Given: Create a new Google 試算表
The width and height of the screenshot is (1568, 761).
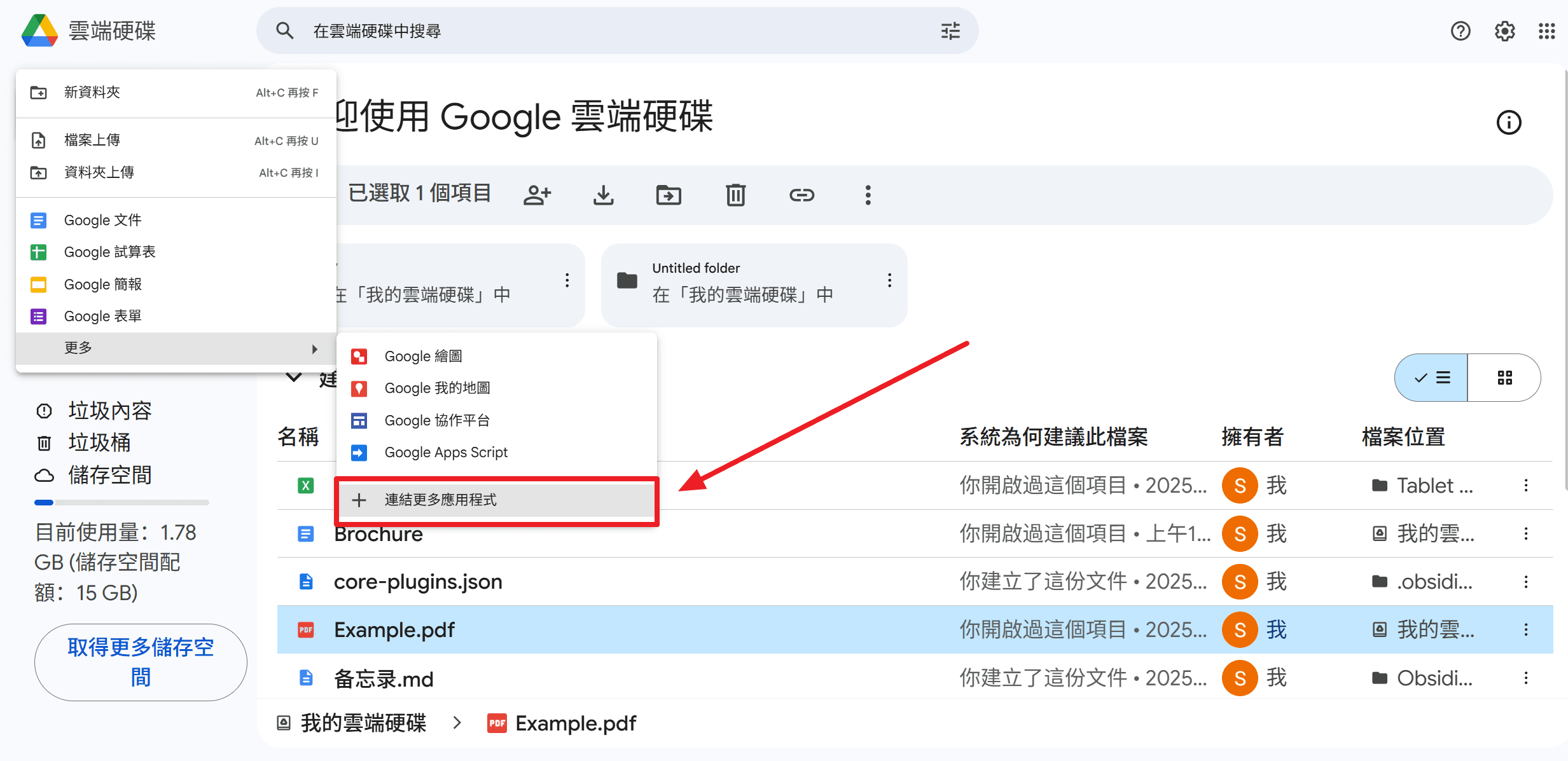Looking at the screenshot, I should click(x=176, y=252).
